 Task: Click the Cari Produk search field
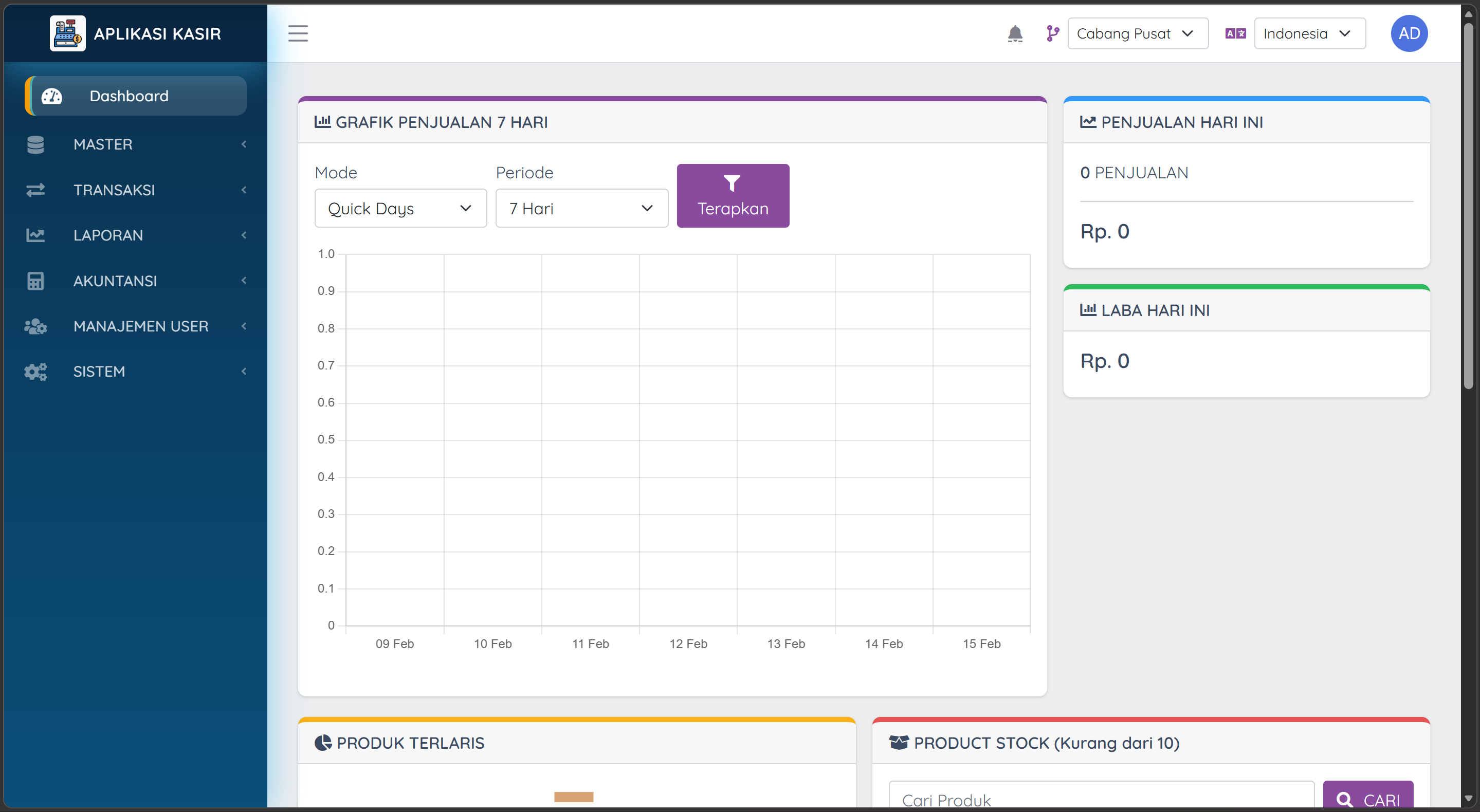coord(1100,798)
